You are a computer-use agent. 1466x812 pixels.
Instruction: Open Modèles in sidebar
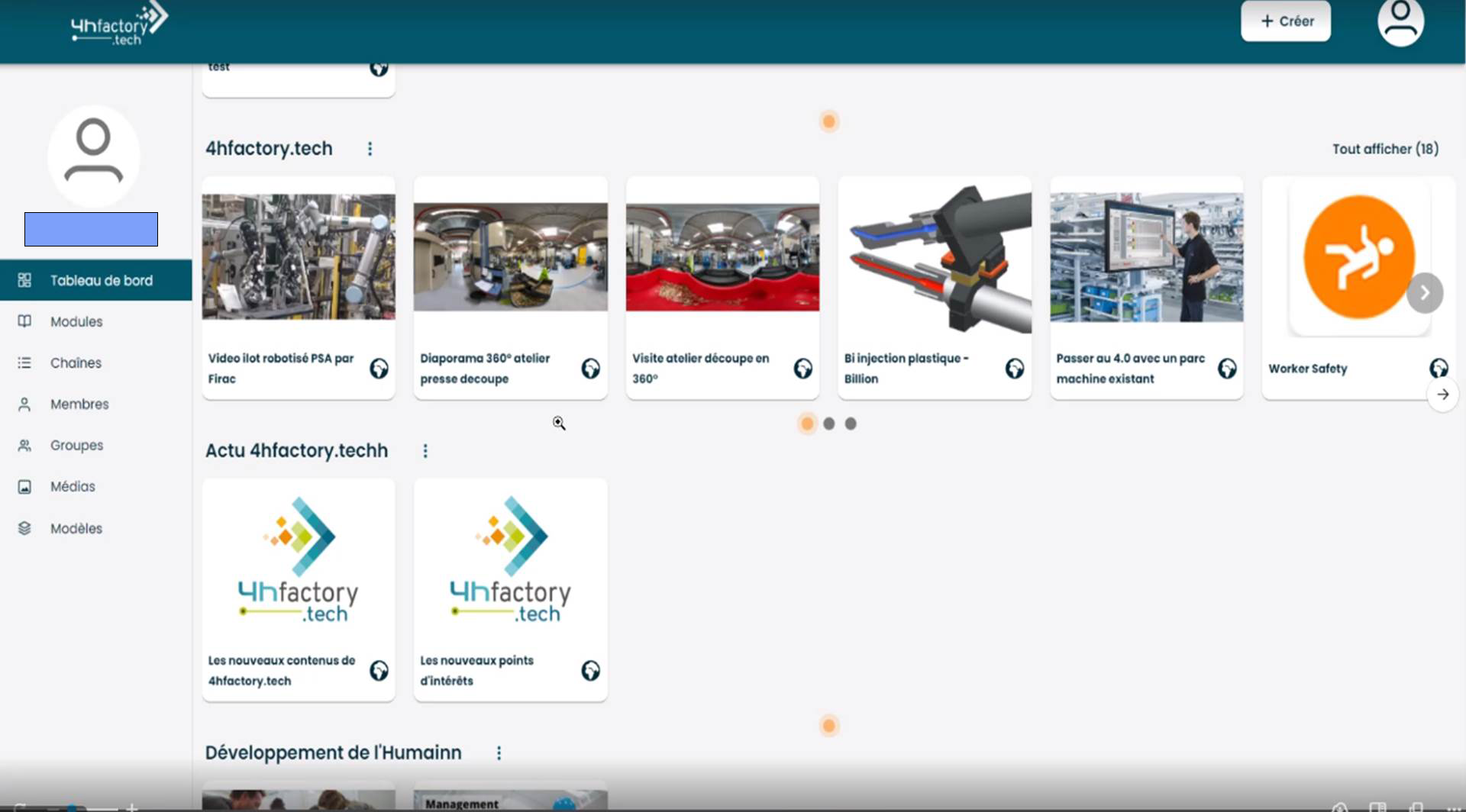pos(76,528)
